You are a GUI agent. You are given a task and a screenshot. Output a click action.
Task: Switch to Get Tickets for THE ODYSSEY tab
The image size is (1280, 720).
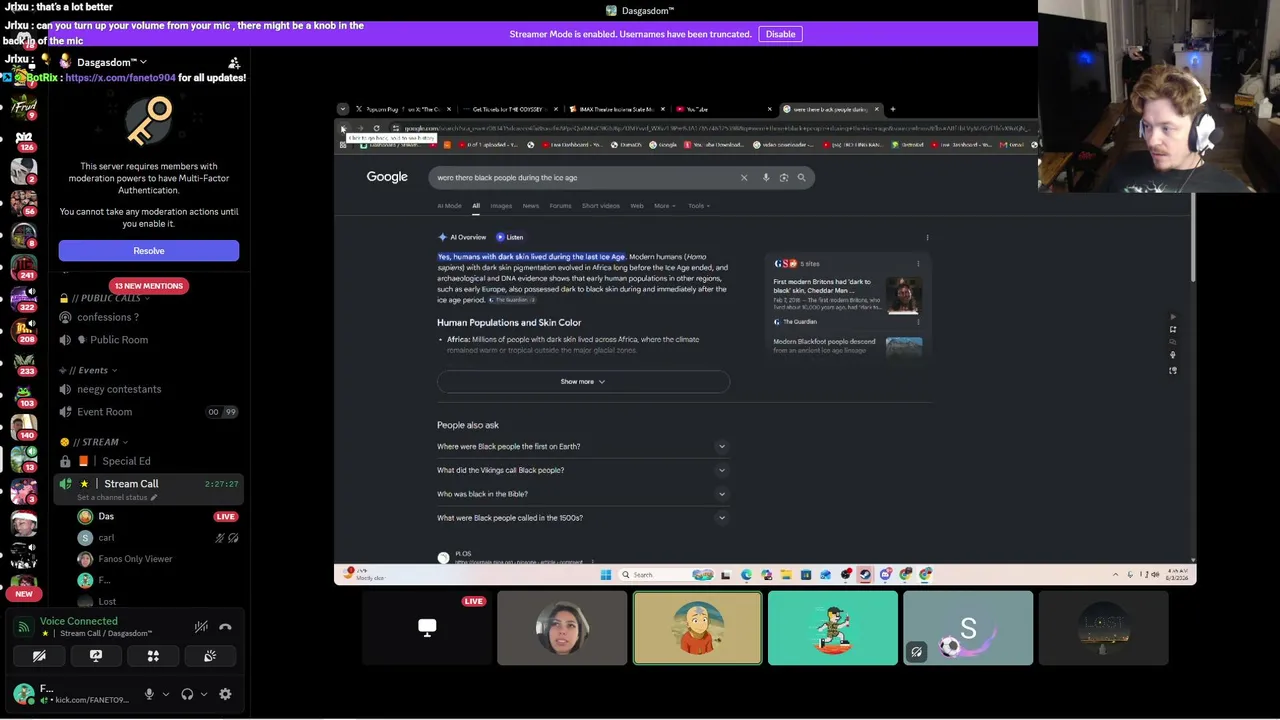[508, 109]
